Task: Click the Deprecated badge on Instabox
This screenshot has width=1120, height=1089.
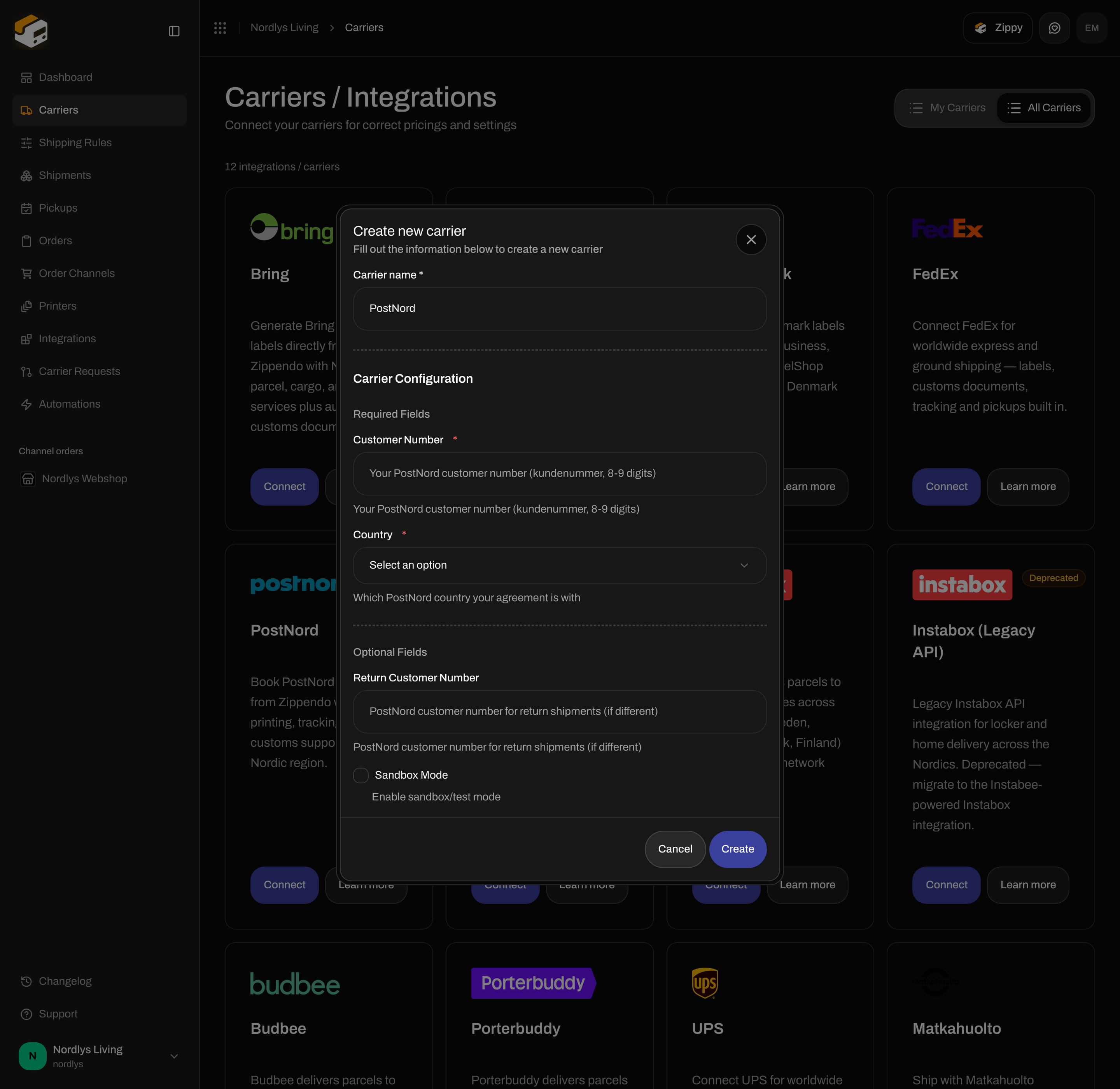Action: pyautogui.click(x=1053, y=578)
